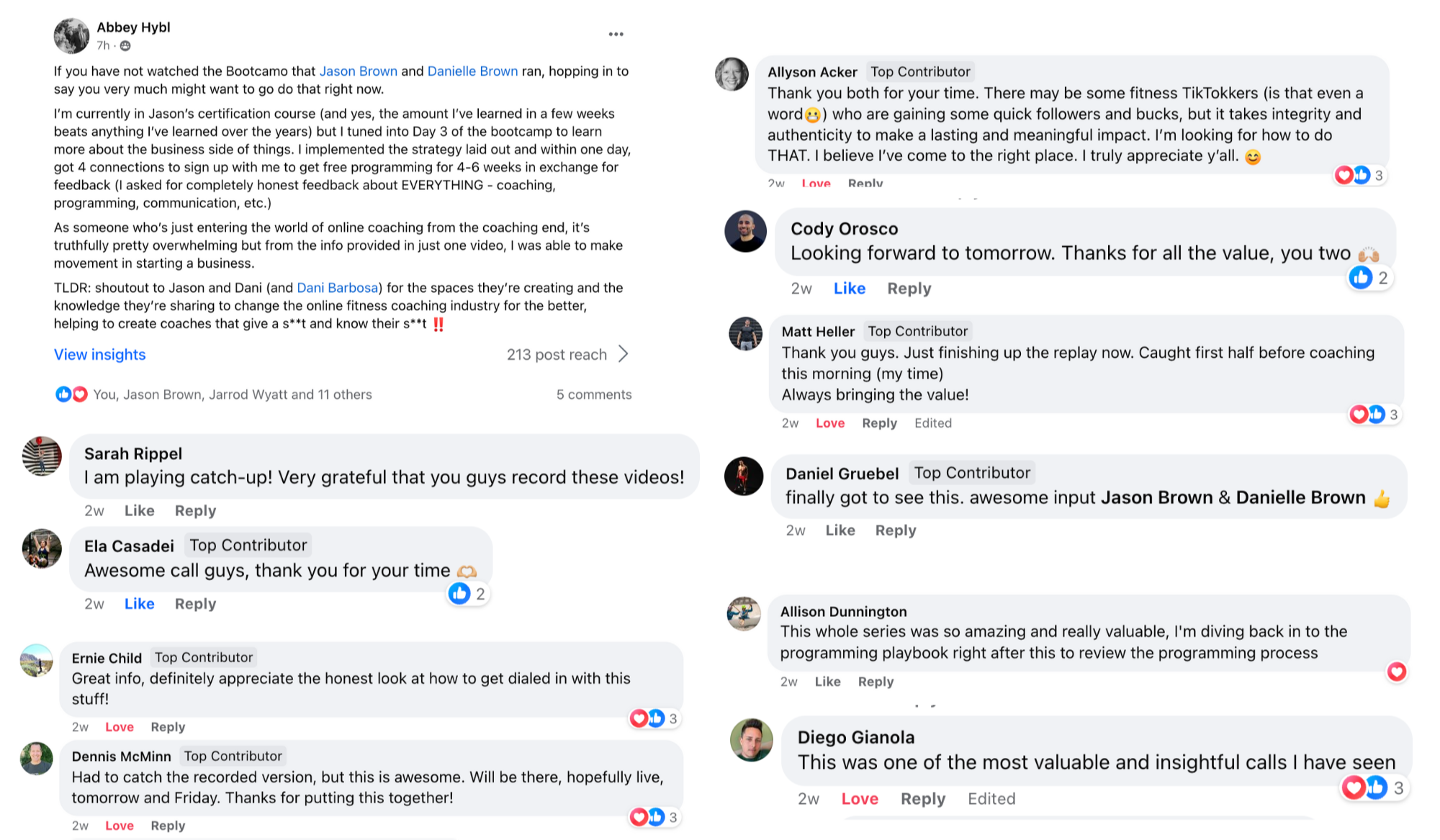1440x840 pixels.
Task: Click heart reaction on Allison Dunnington's comment
Action: (1397, 672)
